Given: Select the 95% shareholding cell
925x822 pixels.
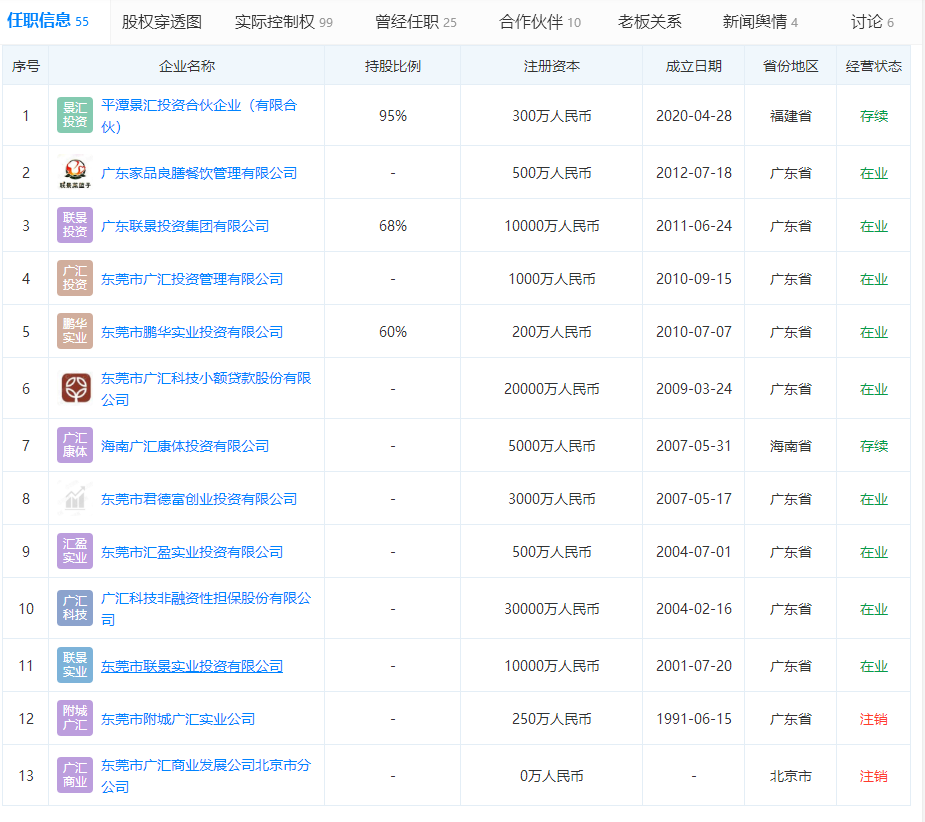Looking at the screenshot, I should (393, 116).
